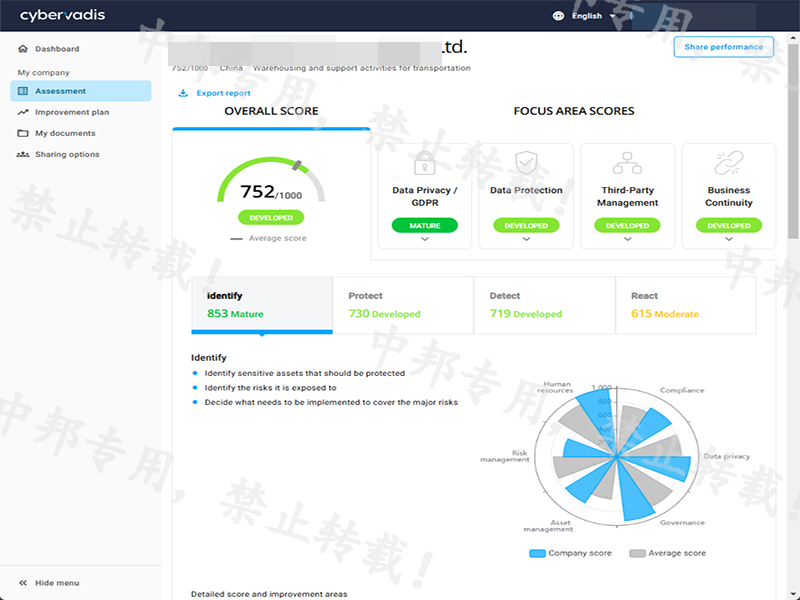Click the Export report download icon
The image size is (800, 600).
[183, 93]
